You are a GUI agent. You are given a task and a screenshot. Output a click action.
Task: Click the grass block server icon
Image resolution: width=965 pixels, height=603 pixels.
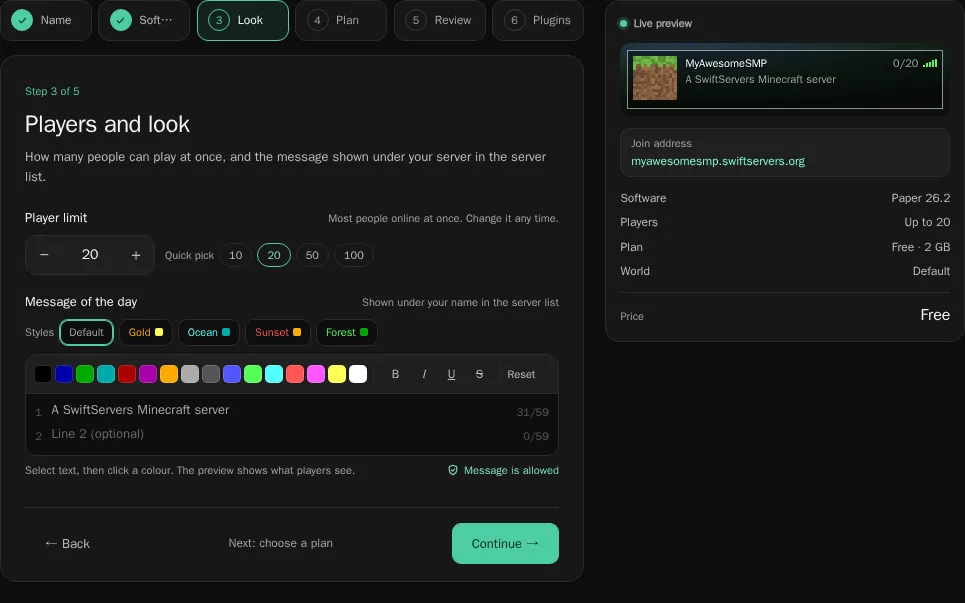tap(655, 78)
